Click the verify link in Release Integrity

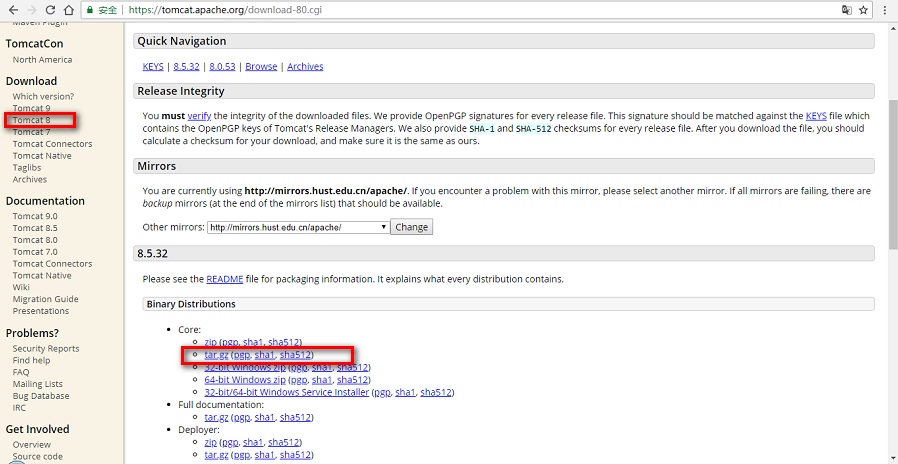pyautogui.click(x=199, y=116)
